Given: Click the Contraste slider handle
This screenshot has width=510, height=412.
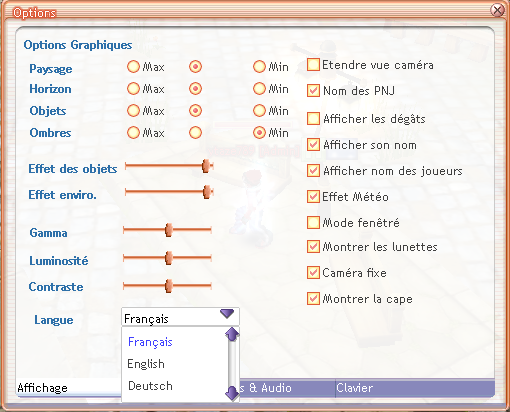Looking at the screenshot, I should click(x=169, y=286).
